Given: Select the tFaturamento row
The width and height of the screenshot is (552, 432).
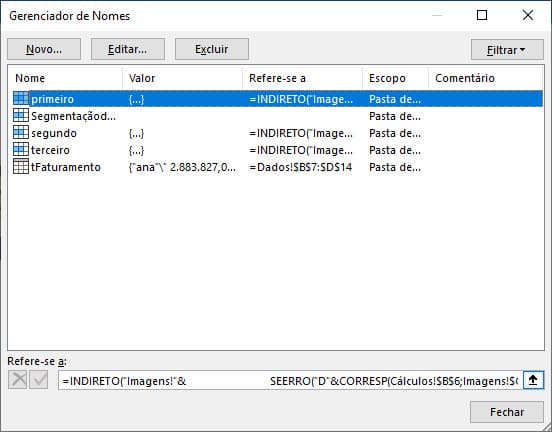Looking at the screenshot, I should point(276,167).
